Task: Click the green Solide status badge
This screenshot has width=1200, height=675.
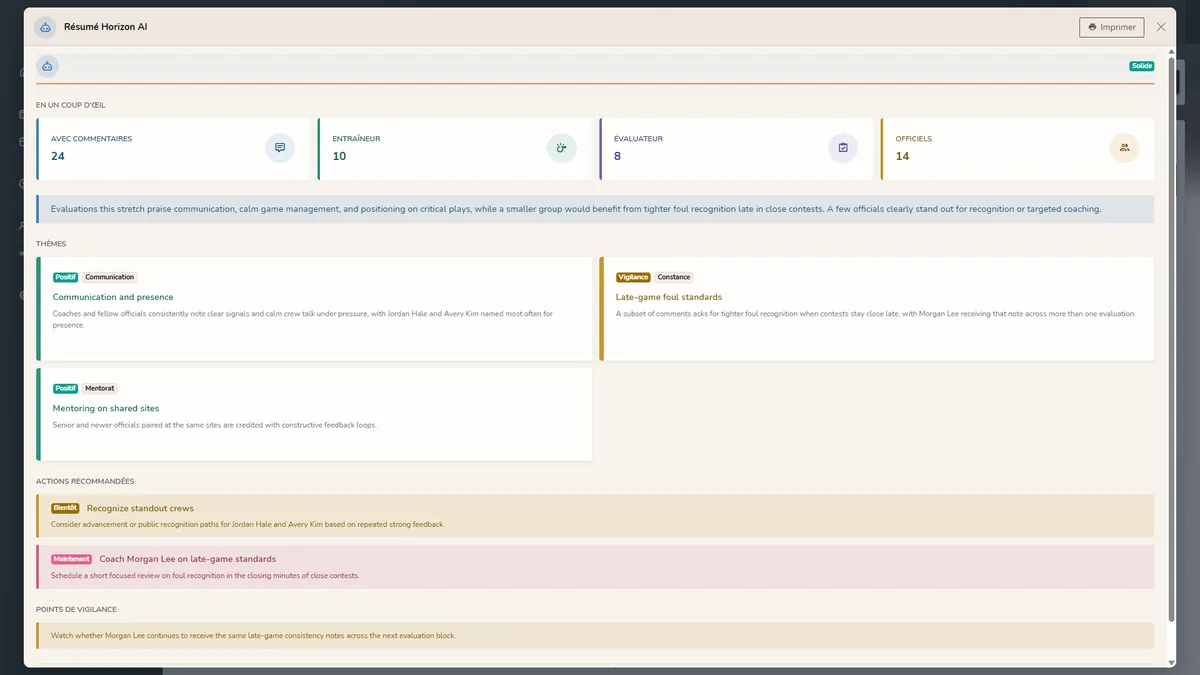Action: coord(1142,66)
